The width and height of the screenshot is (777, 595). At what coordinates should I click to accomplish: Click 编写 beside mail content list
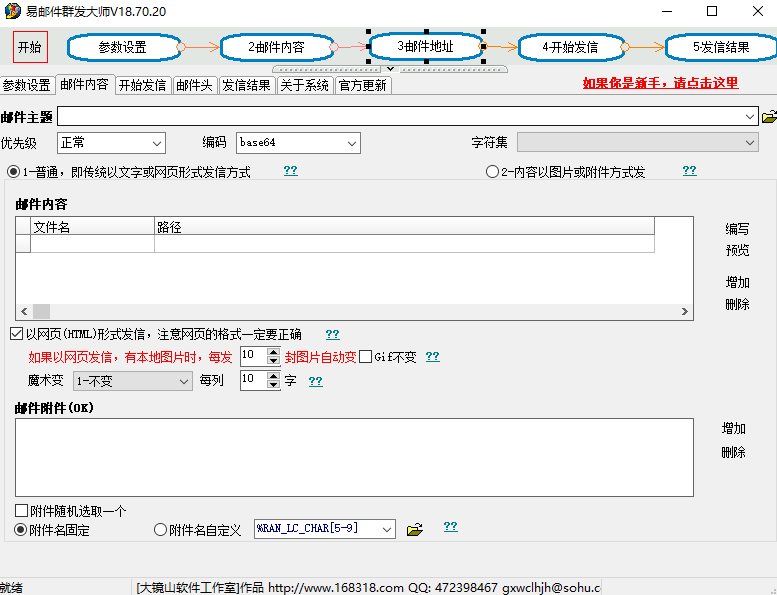click(x=737, y=229)
